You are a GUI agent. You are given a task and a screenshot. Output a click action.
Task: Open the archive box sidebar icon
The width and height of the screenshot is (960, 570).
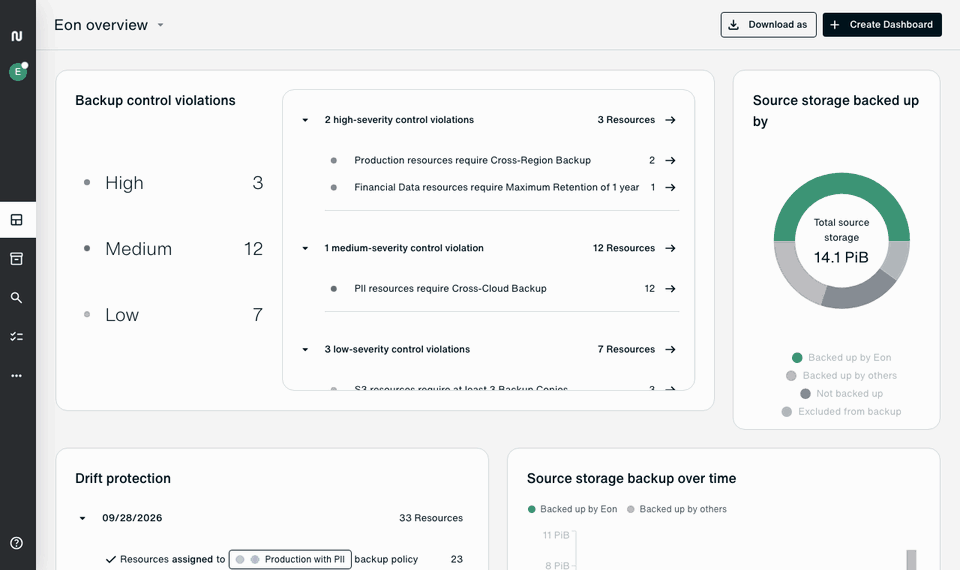point(17,259)
